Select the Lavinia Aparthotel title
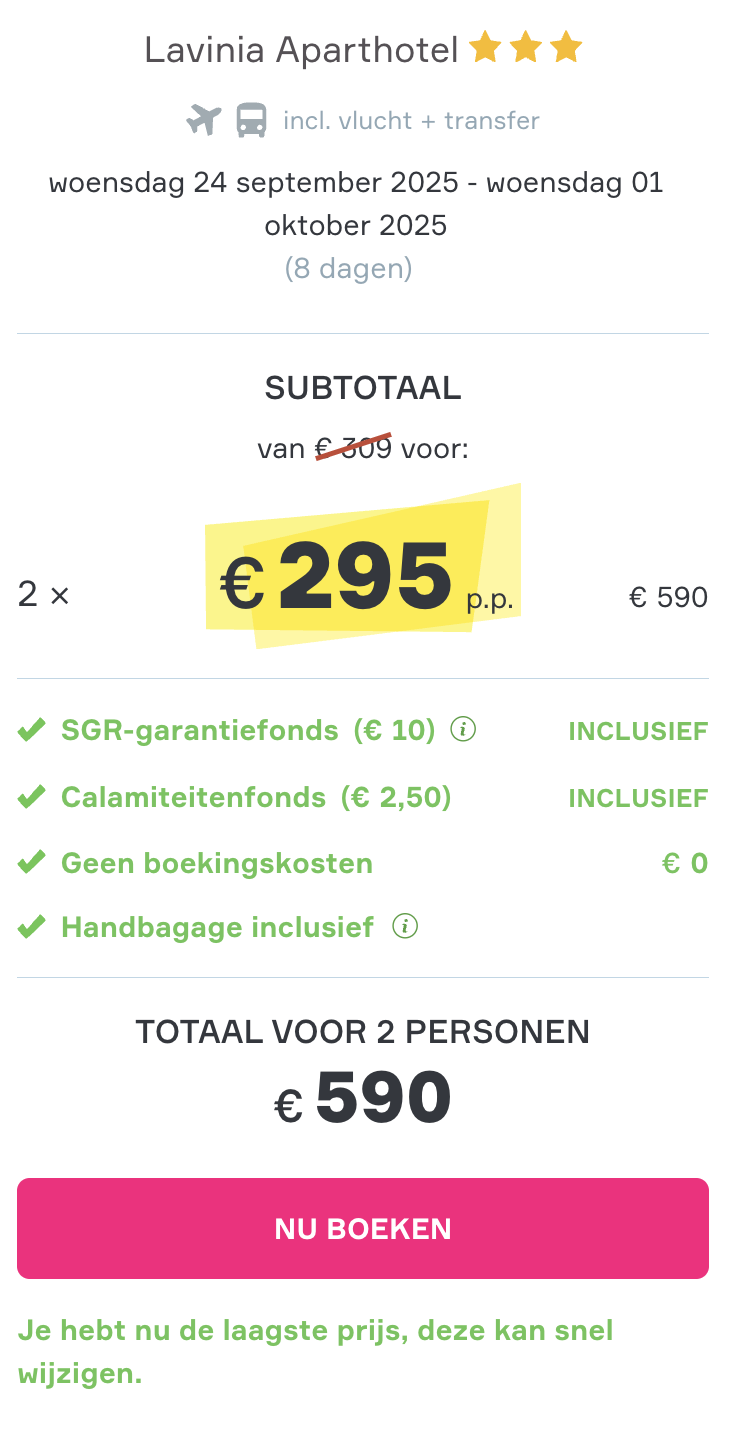This screenshot has height=1434, width=736. point(301,49)
